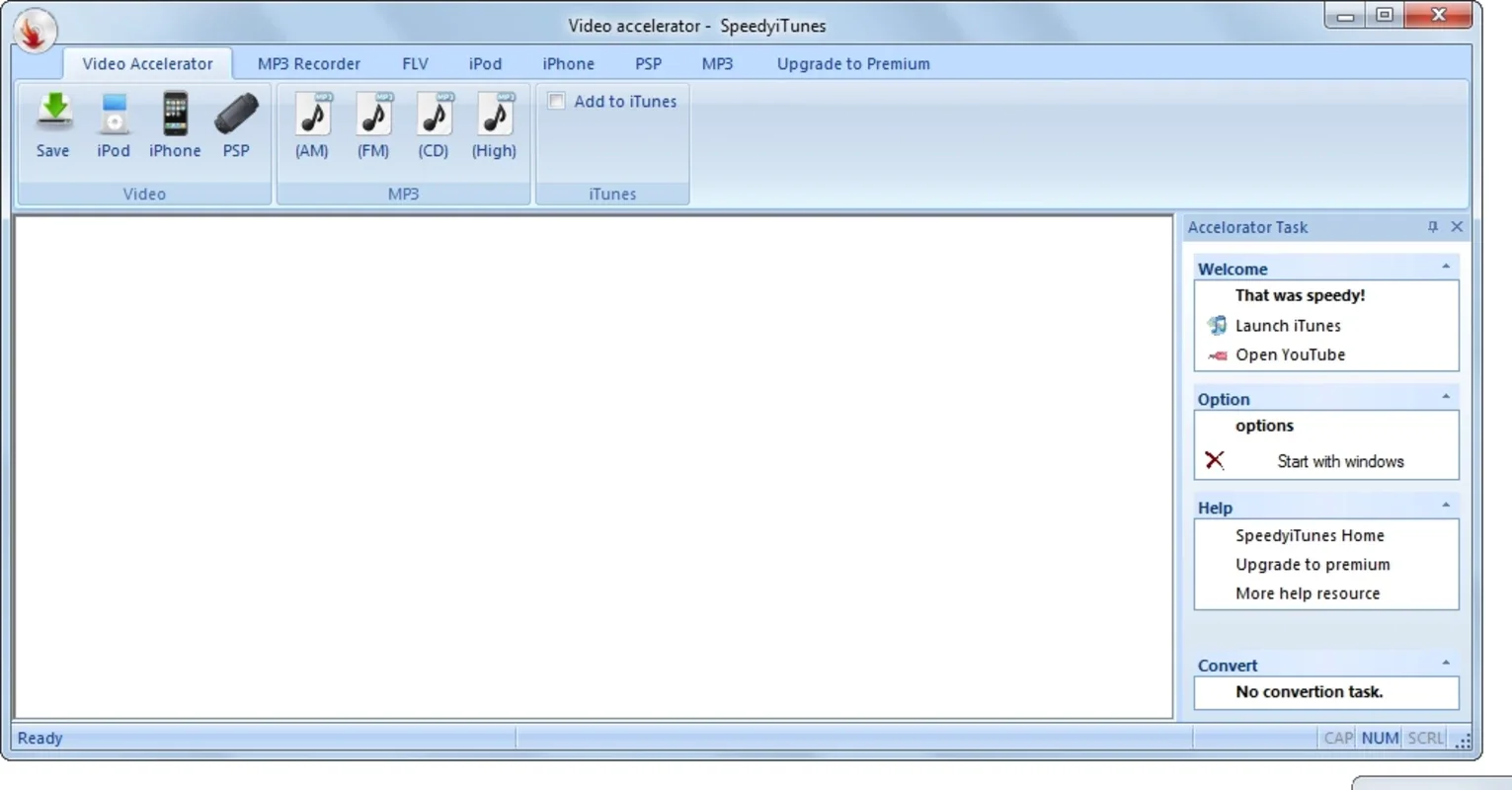Click the SCRL status bar indicator

click(x=1425, y=738)
